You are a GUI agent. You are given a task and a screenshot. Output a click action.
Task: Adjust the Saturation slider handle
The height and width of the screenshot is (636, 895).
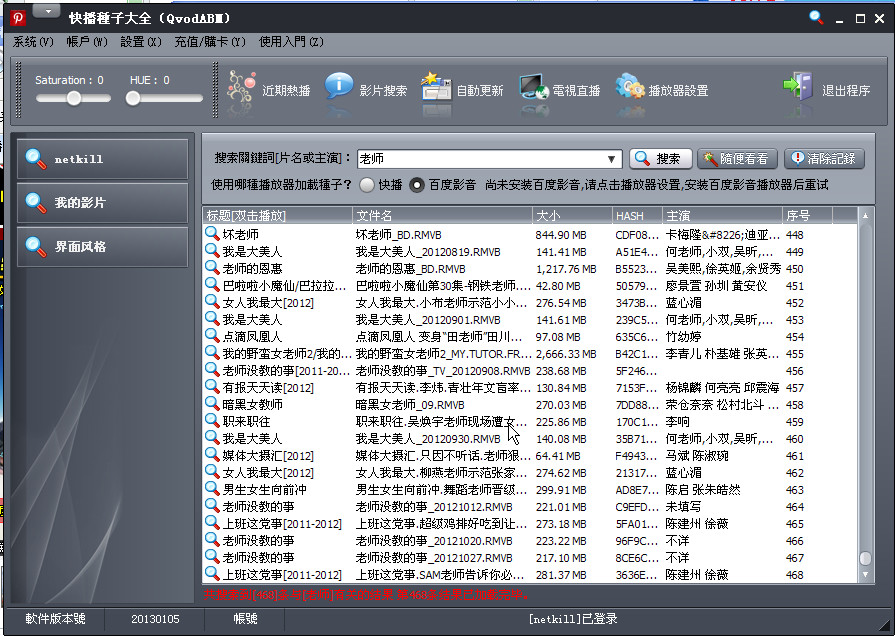click(74, 99)
